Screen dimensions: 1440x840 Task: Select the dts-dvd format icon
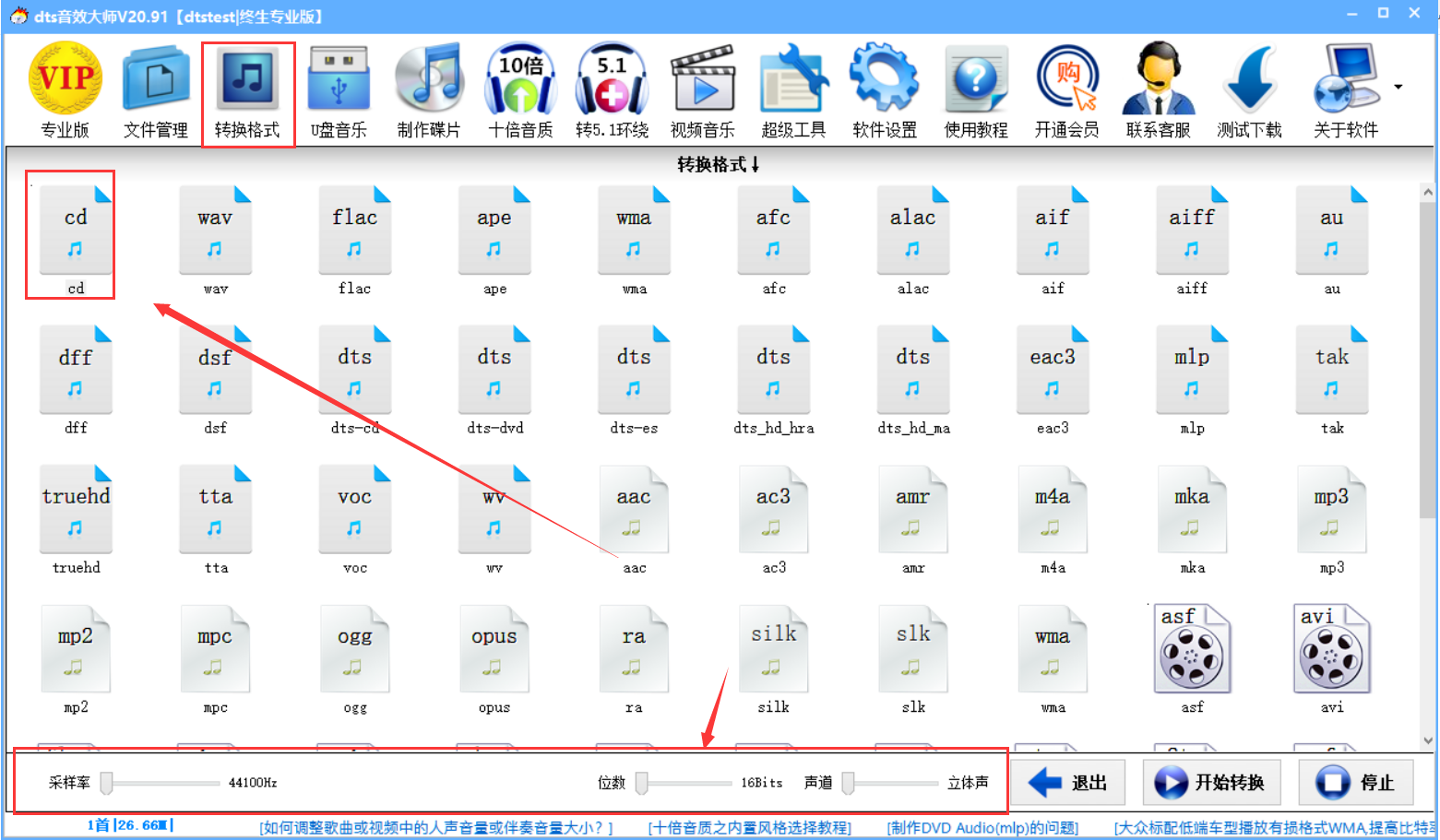(494, 379)
